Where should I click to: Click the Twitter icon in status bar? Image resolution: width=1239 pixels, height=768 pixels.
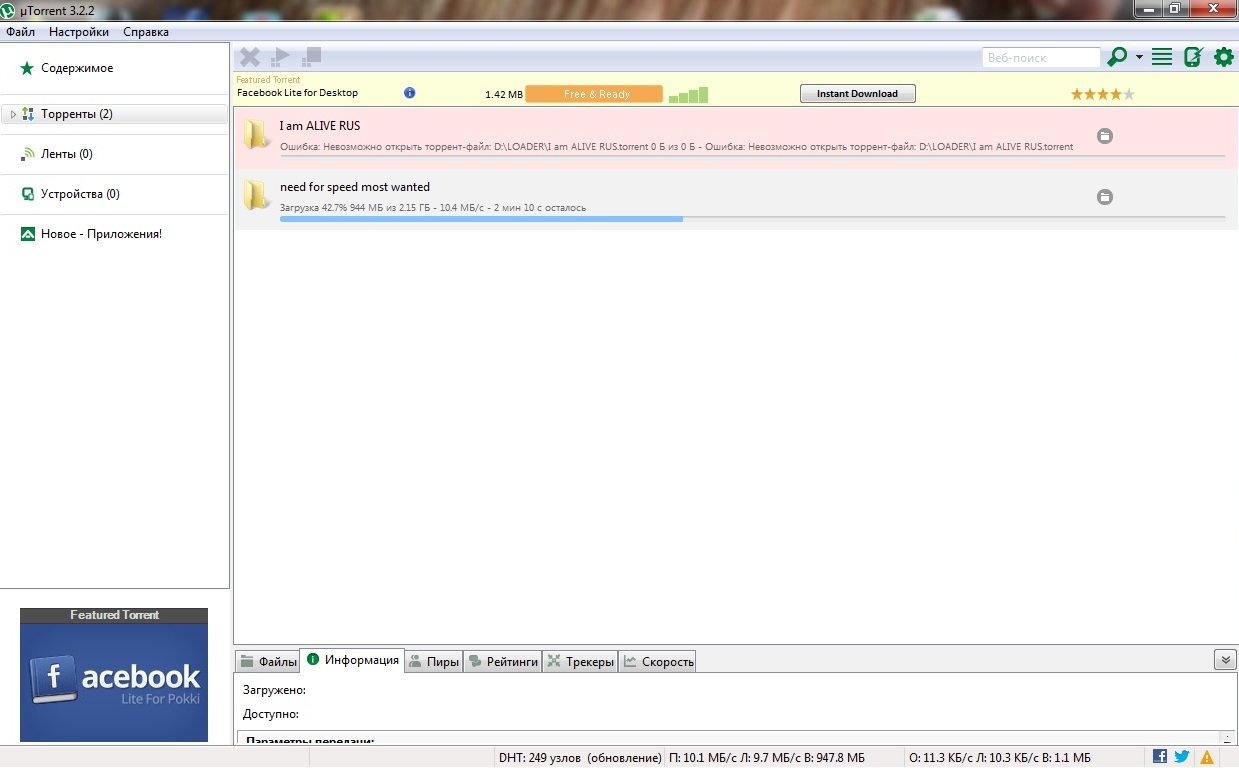click(1181, 757)
